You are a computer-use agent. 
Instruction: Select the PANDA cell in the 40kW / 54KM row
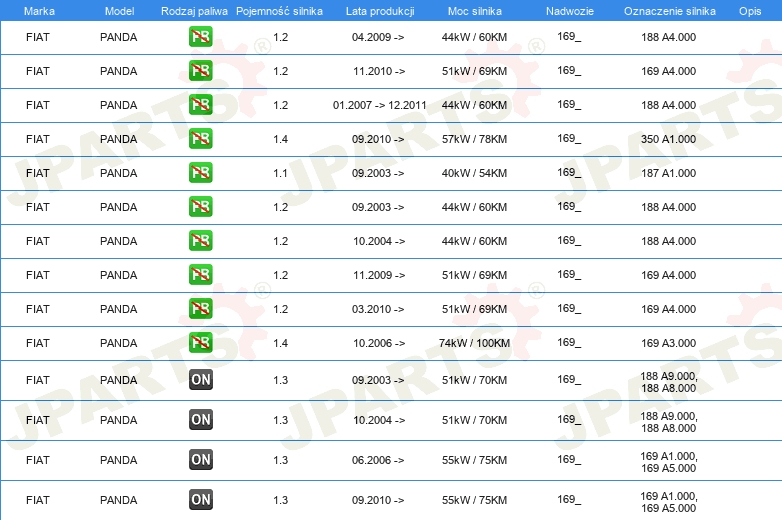(x=119, y=173)
